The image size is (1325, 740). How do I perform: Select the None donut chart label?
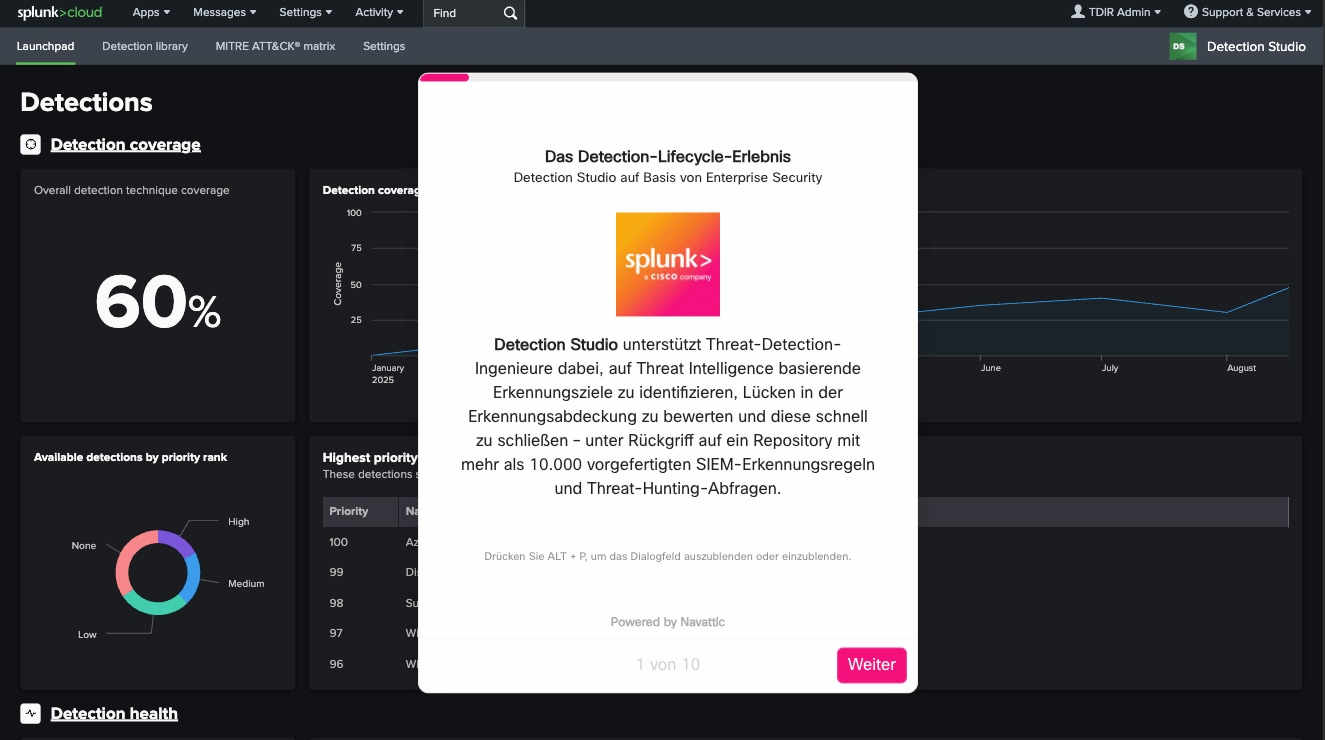pyautogui.click(x=84, y=546)
